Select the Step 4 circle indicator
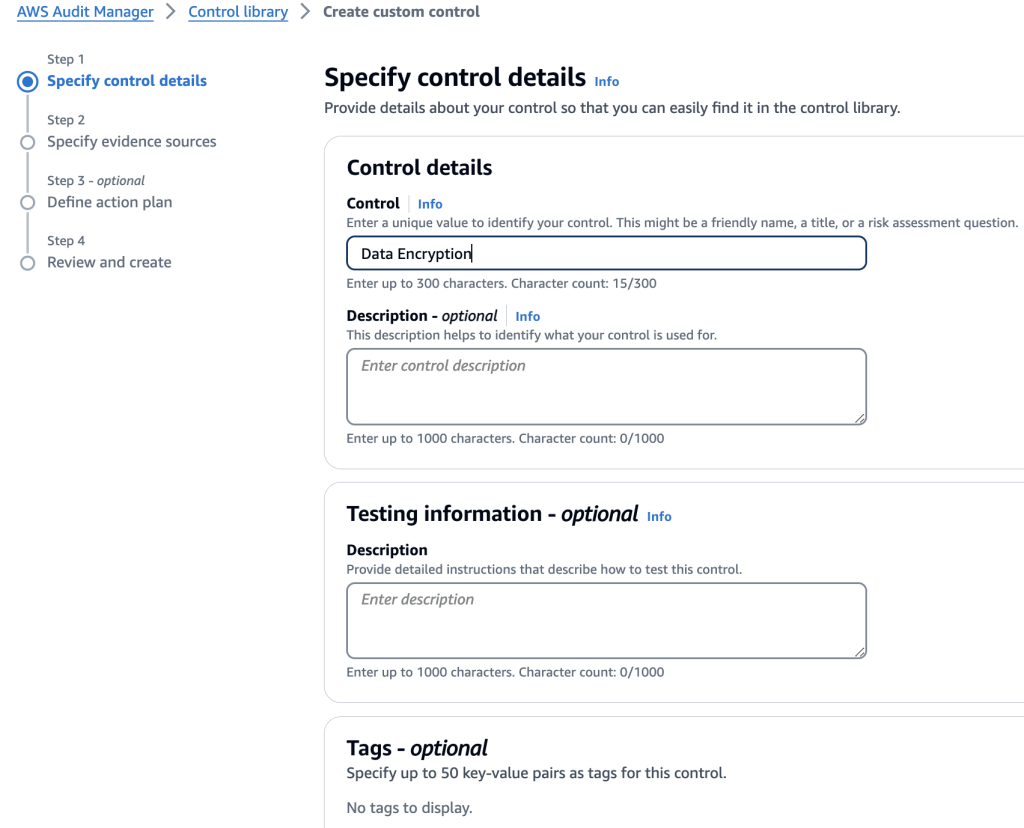1024x828 pixels. (x=28, y=263)
